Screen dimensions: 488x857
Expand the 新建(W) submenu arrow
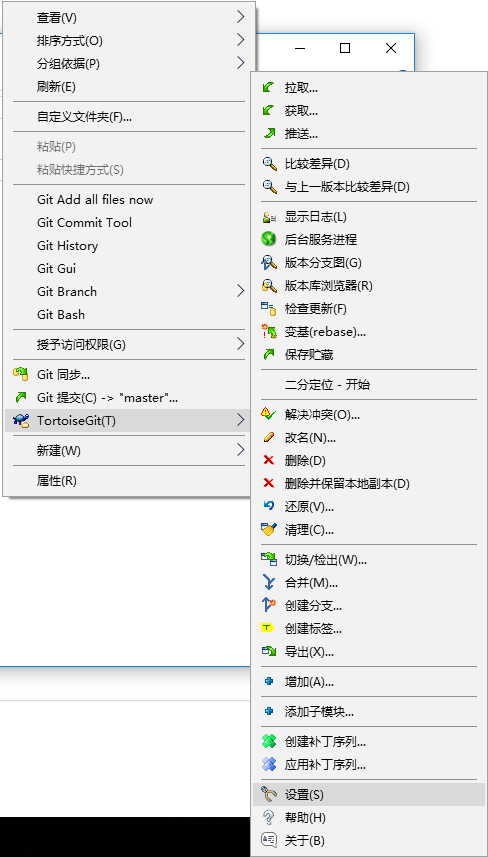pos(241,450)
